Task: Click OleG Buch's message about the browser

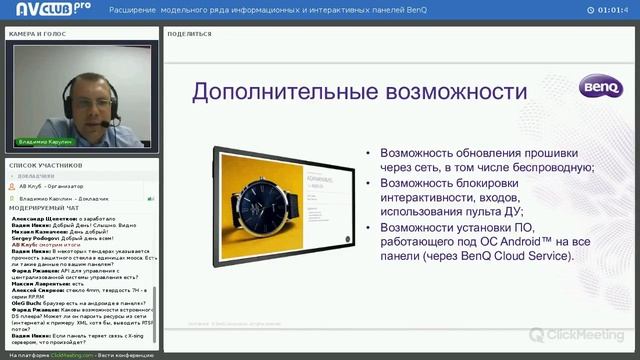Action: (78, 303)
